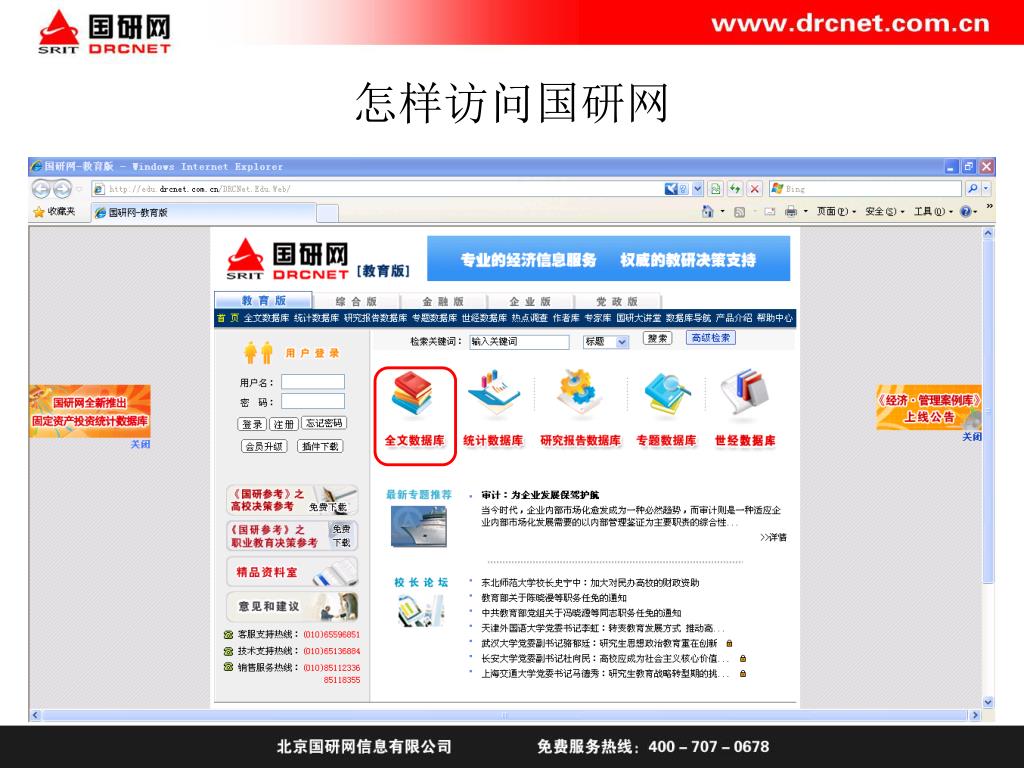Switch to the 教育版 tab
The width and height of the screenshot is (1024, 768).
[264, 300]
